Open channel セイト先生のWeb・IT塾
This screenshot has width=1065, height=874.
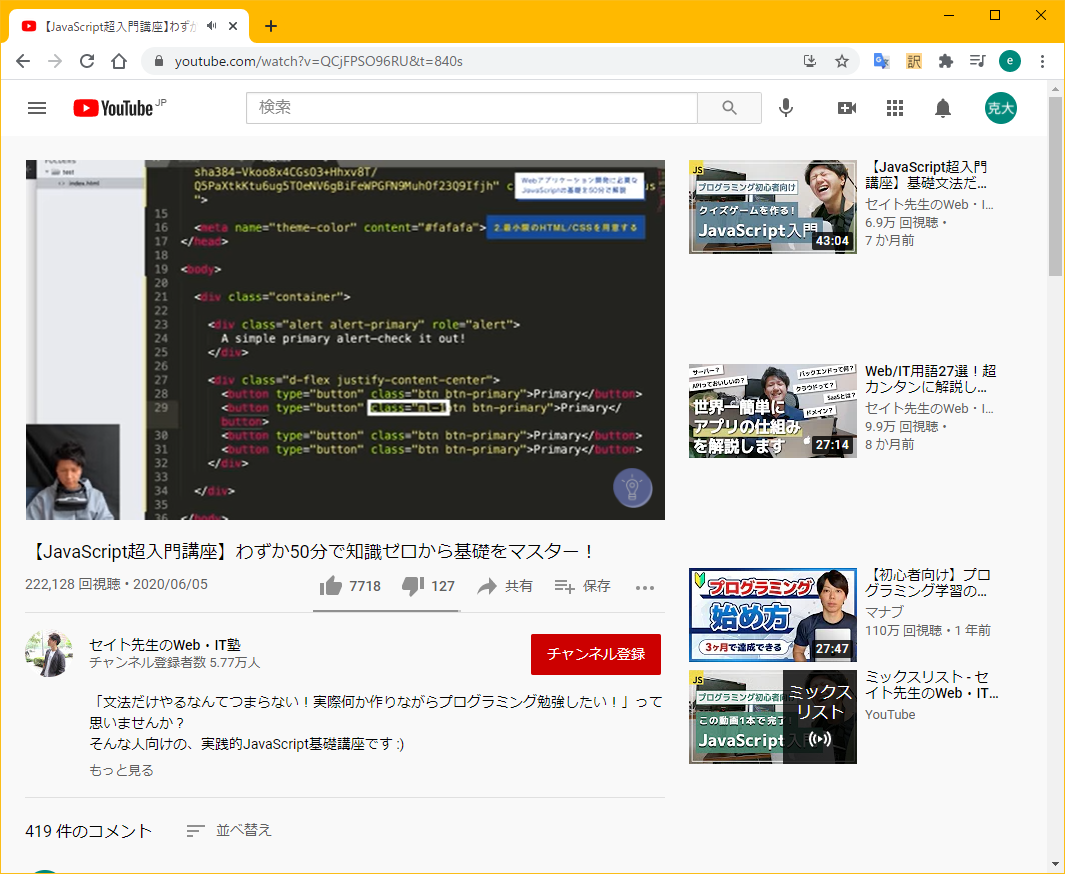[x=165, y=645]
